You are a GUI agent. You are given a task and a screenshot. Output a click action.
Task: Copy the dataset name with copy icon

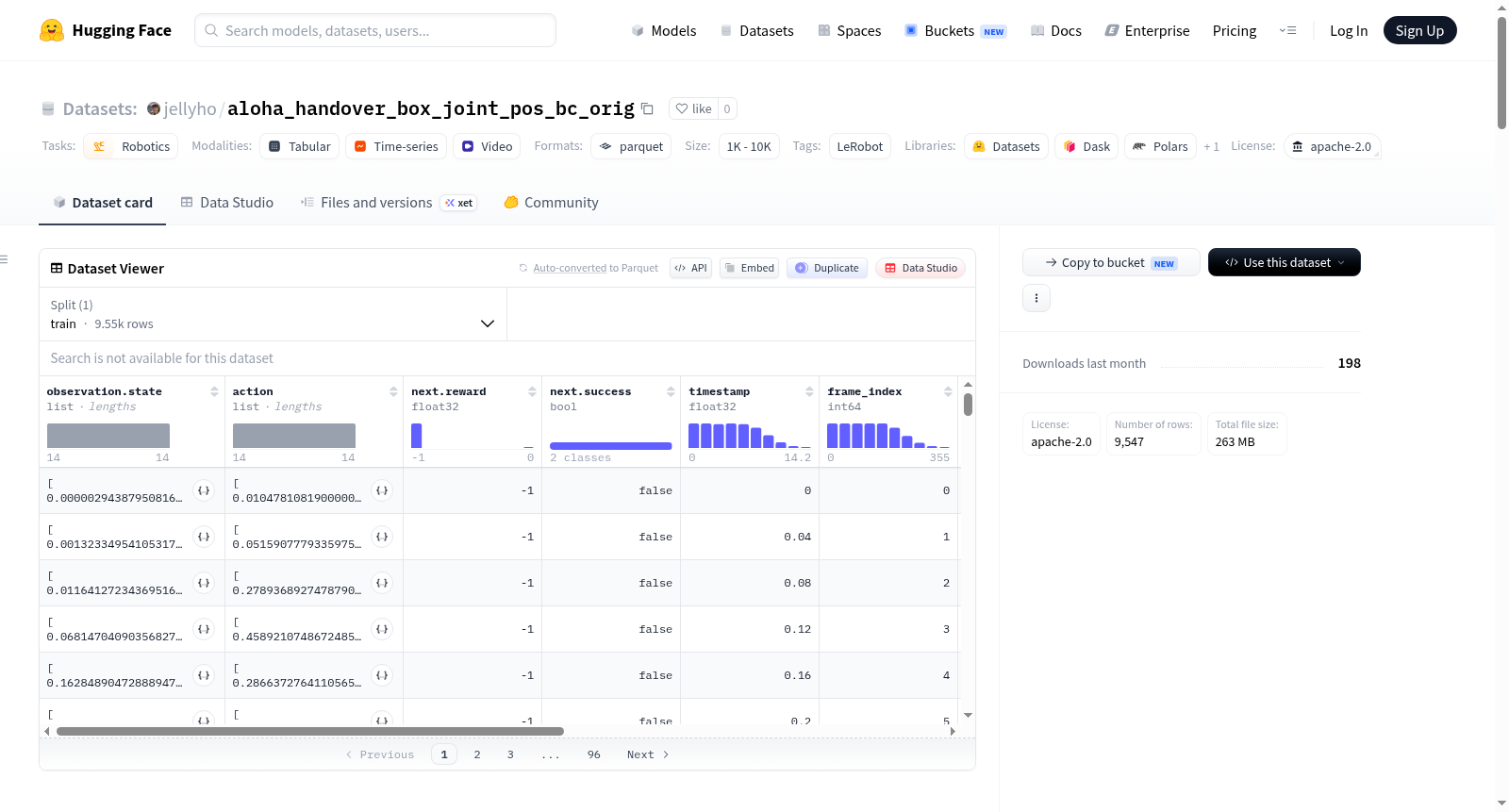[x=647, y=108]
